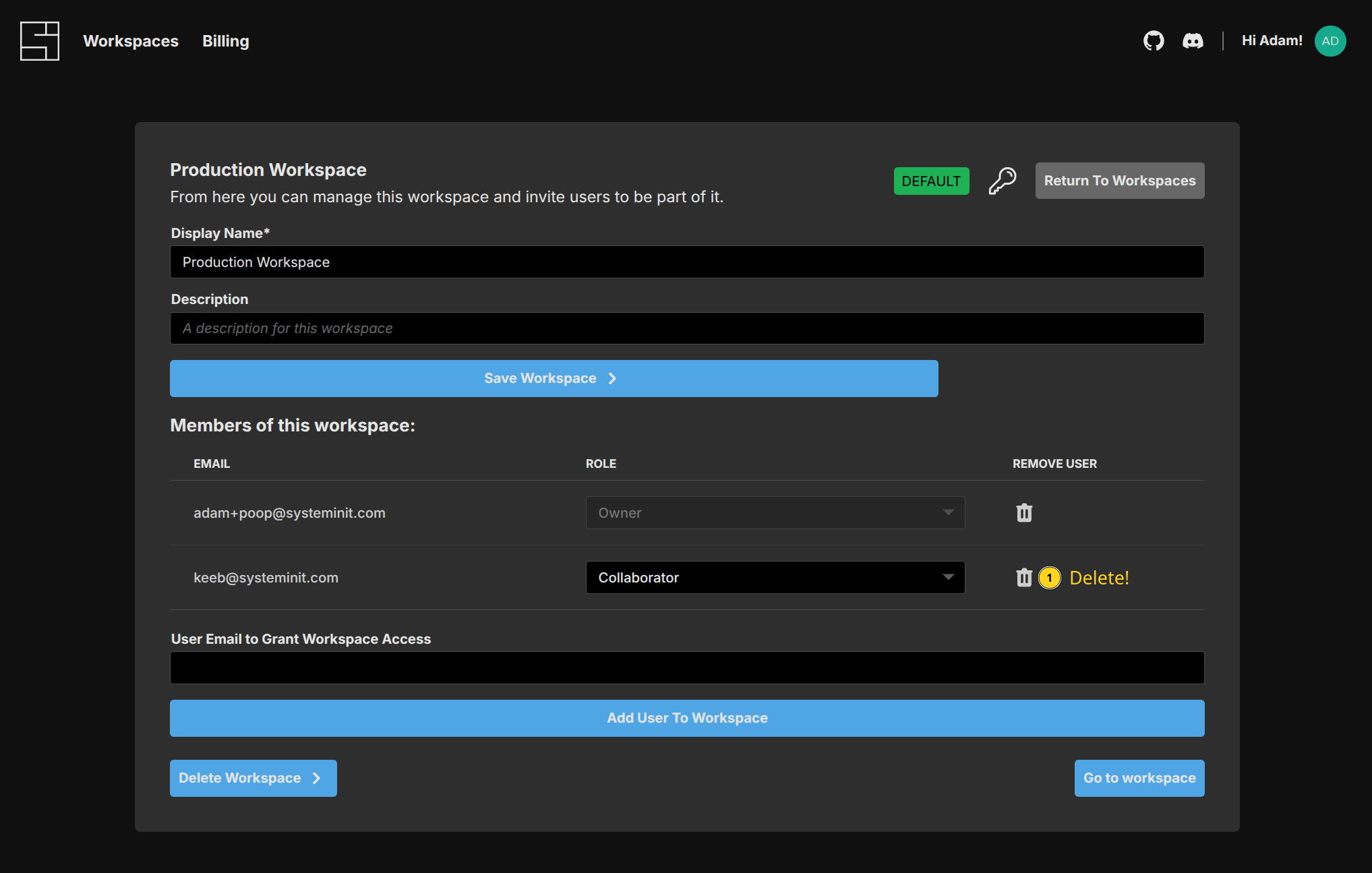Click the key icon for API tokens
1372x873 pixels.
[x=1002, y=181]
